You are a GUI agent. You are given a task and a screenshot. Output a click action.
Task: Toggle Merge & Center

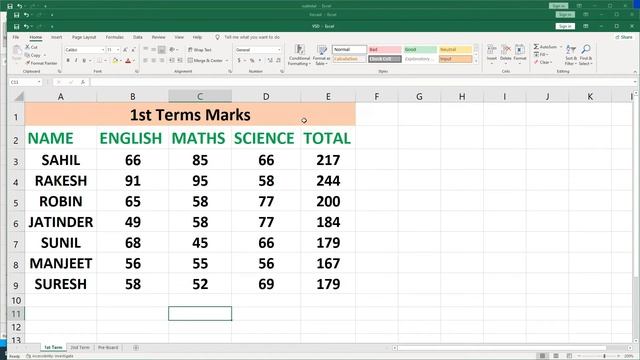205,60
